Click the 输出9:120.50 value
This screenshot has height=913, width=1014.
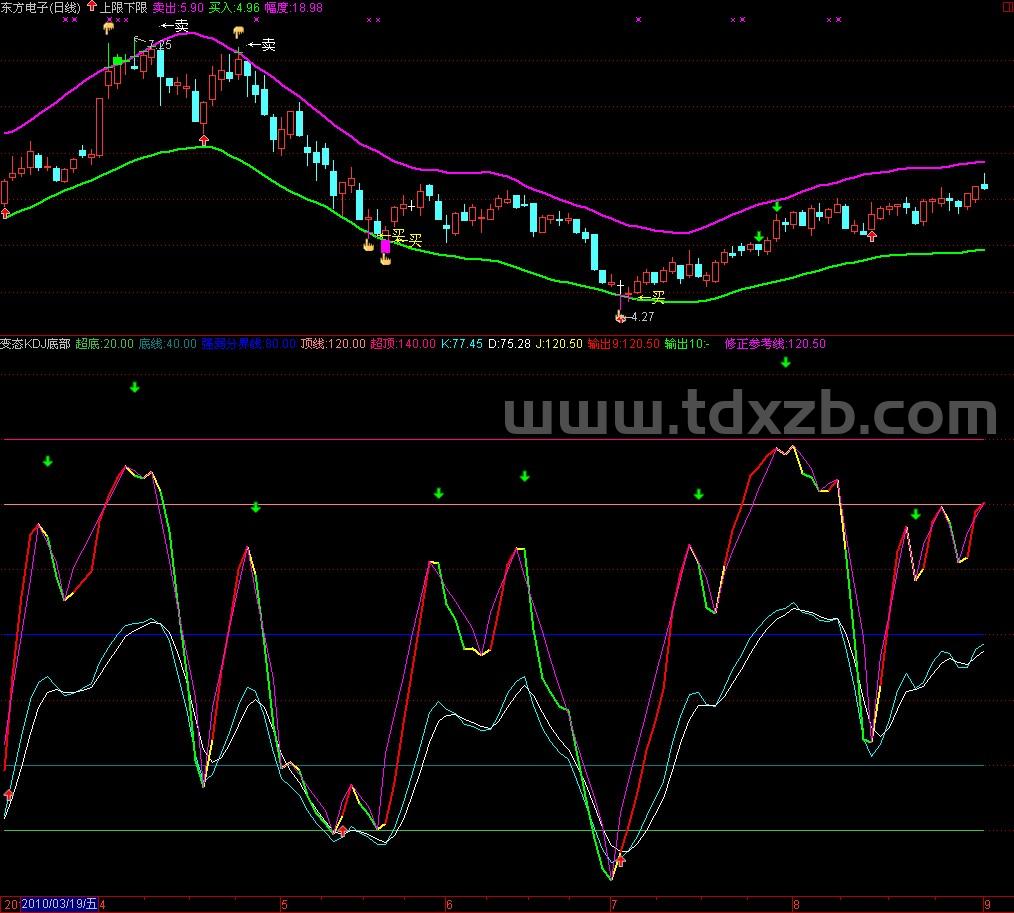623,343
